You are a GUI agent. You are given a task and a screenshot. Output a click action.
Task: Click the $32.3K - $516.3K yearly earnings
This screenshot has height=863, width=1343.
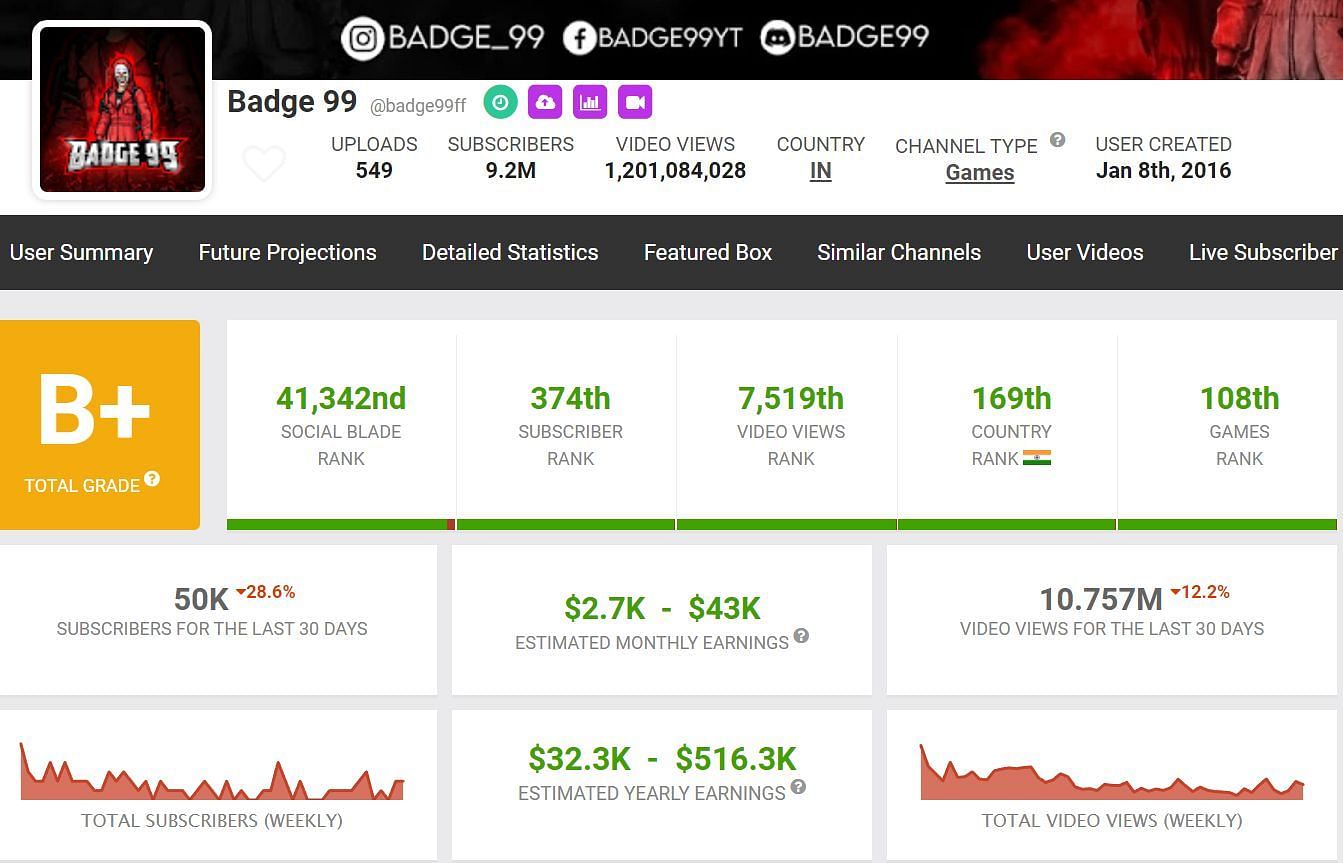click(x=662, y=759)
